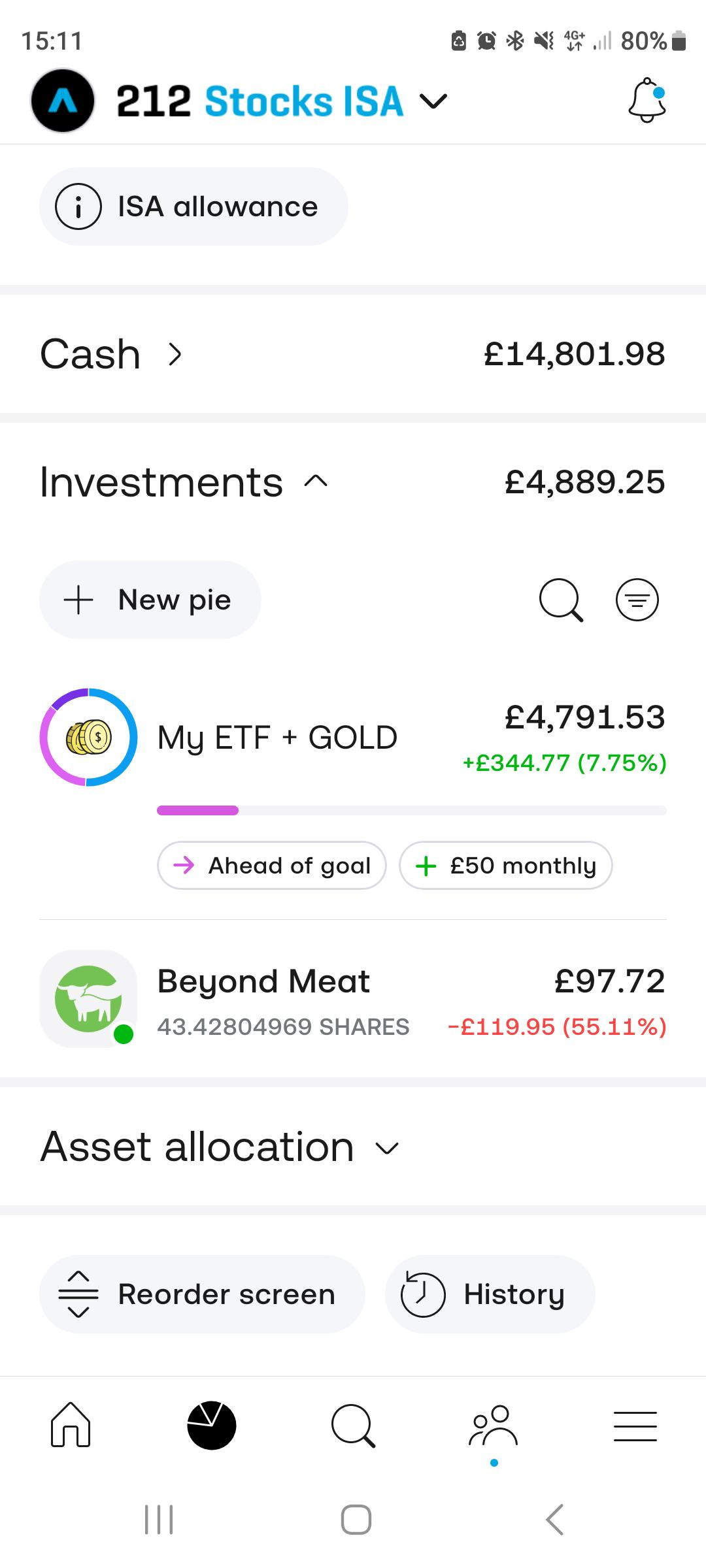Search investments with magnifier icon
Image resolution: width=706 pixels, height=1568 pixels.
click(561, 600)
